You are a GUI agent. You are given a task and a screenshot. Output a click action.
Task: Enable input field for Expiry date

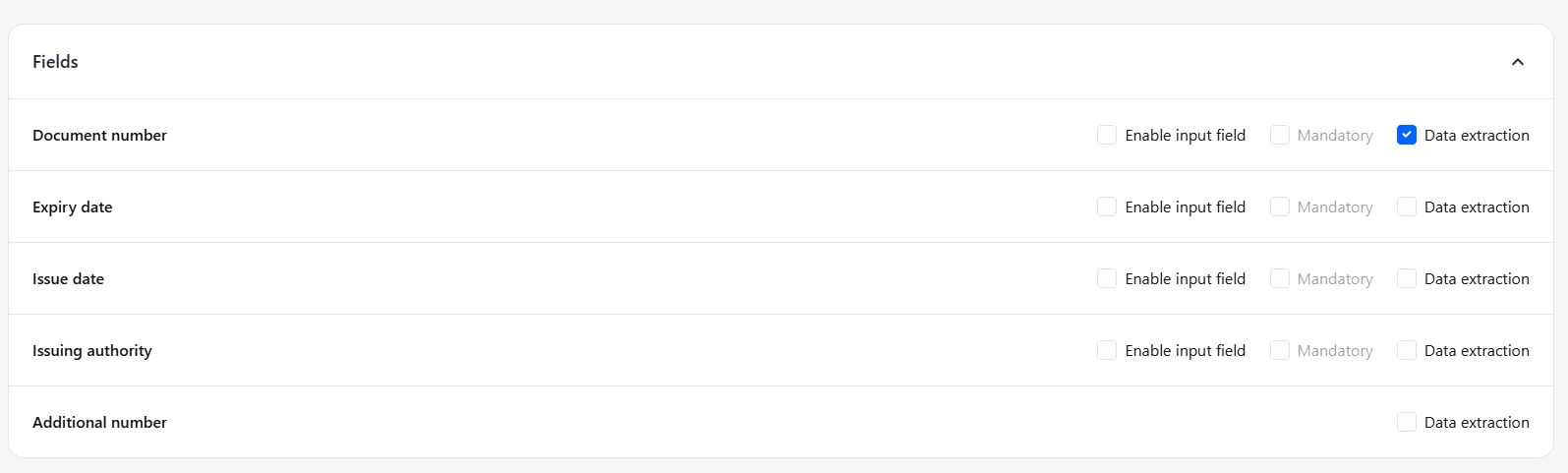pos(1107,207)
